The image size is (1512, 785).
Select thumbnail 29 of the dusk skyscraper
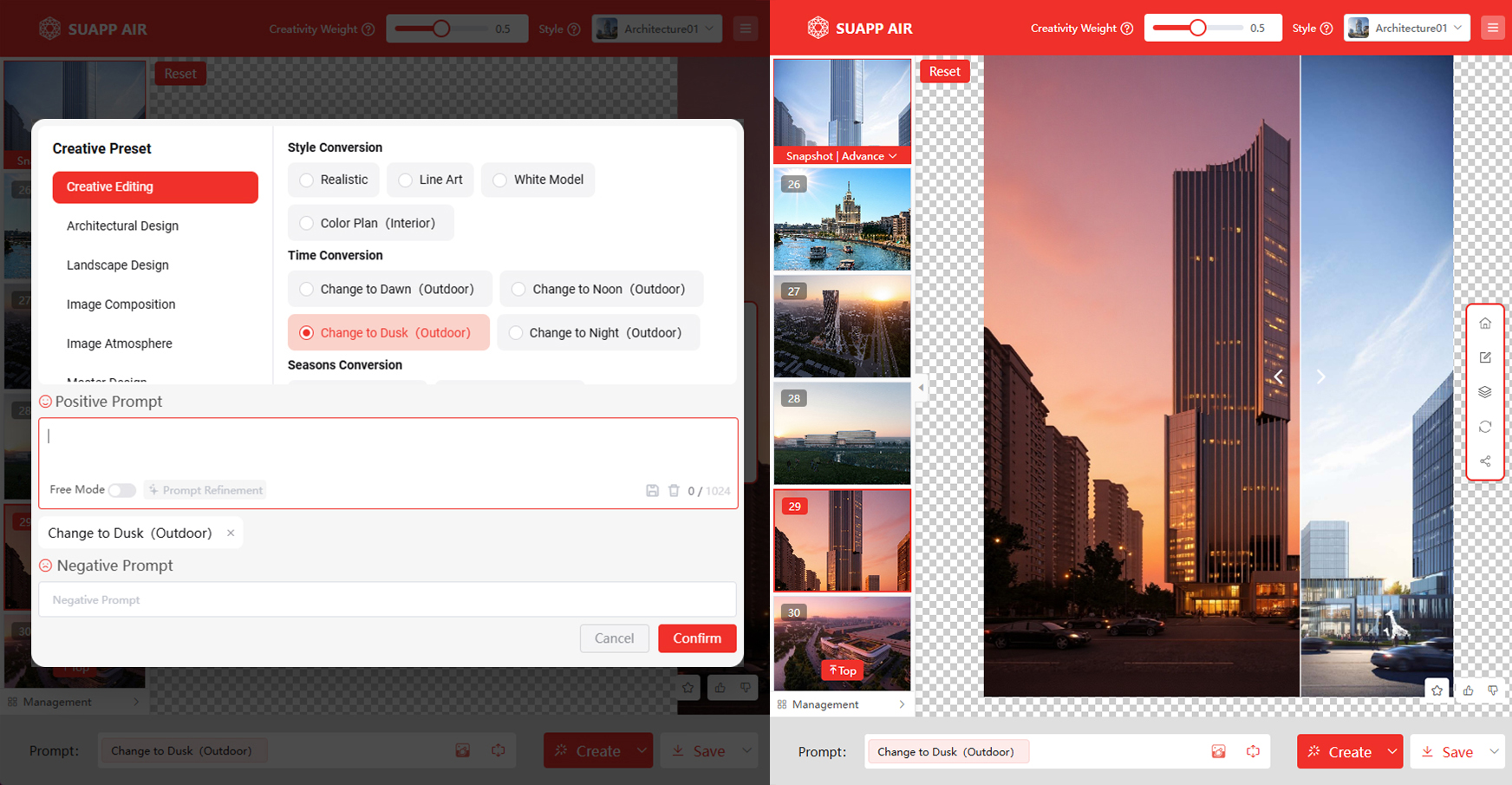[x=842, y=540]
